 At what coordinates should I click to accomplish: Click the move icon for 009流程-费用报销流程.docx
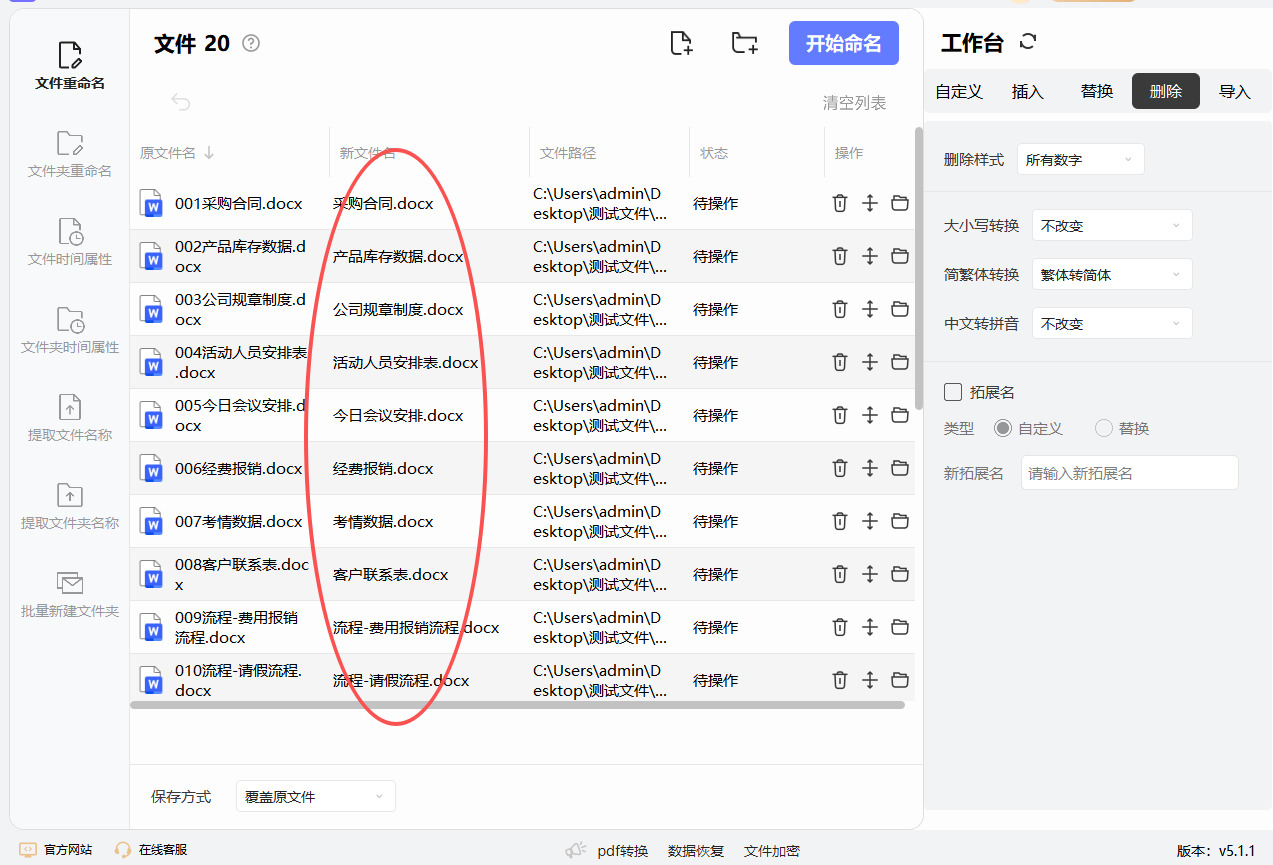pyautogui.click(x=870, y=627)
